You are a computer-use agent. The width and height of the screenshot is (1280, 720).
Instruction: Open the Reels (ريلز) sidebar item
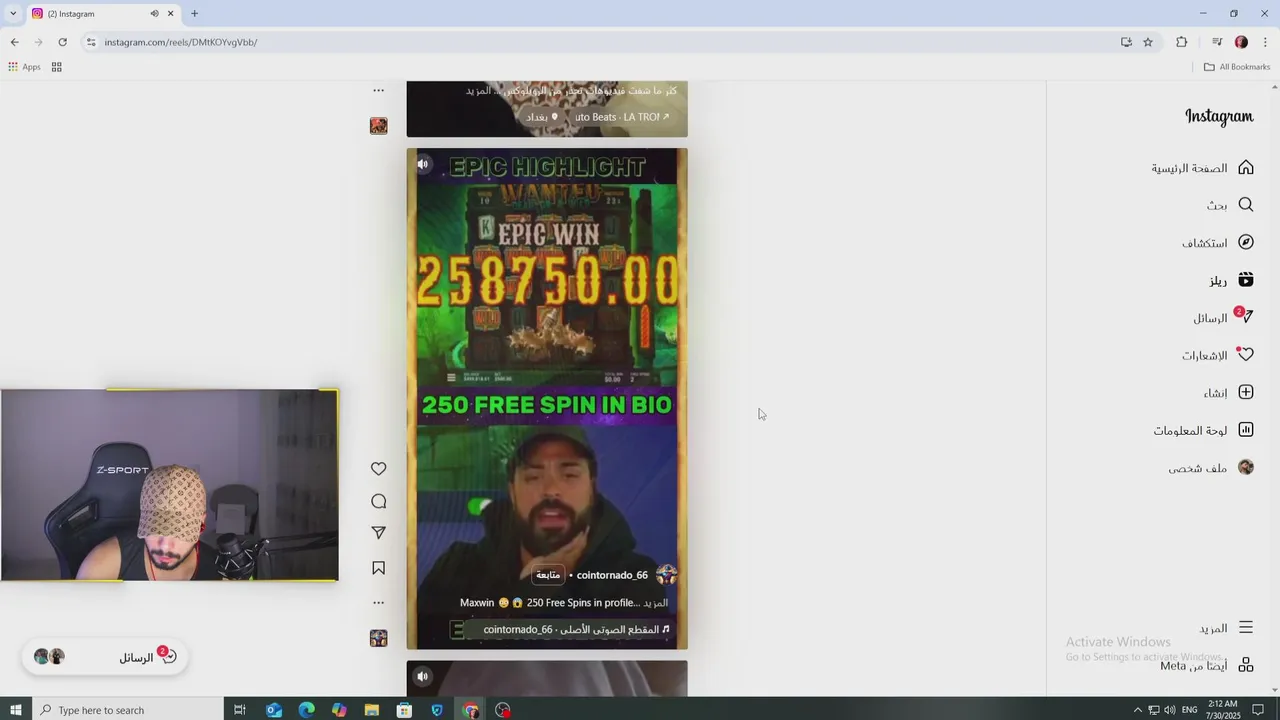(x=1230, y=281)
